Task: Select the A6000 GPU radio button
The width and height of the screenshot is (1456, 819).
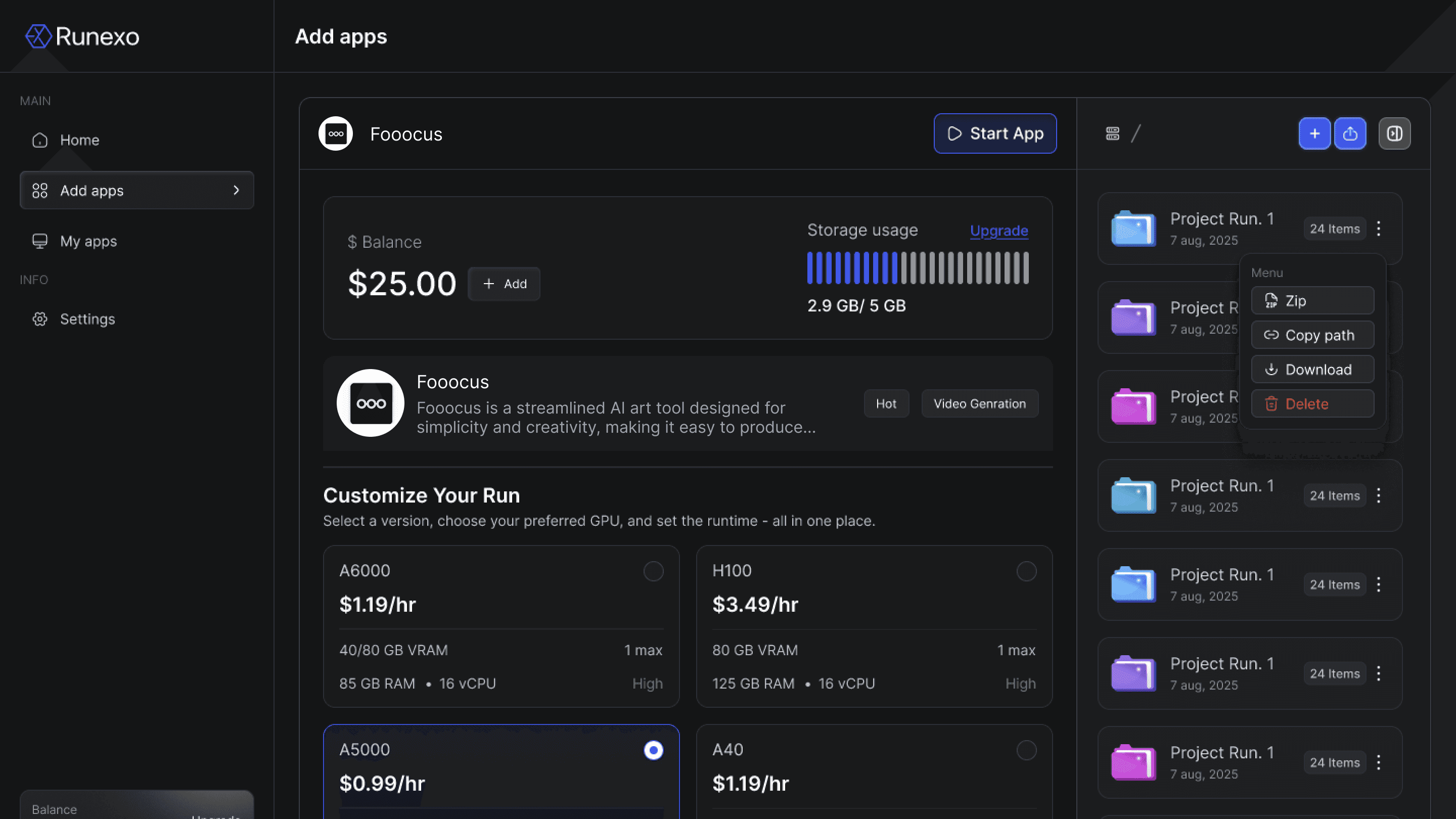Action: pos(653,571)
